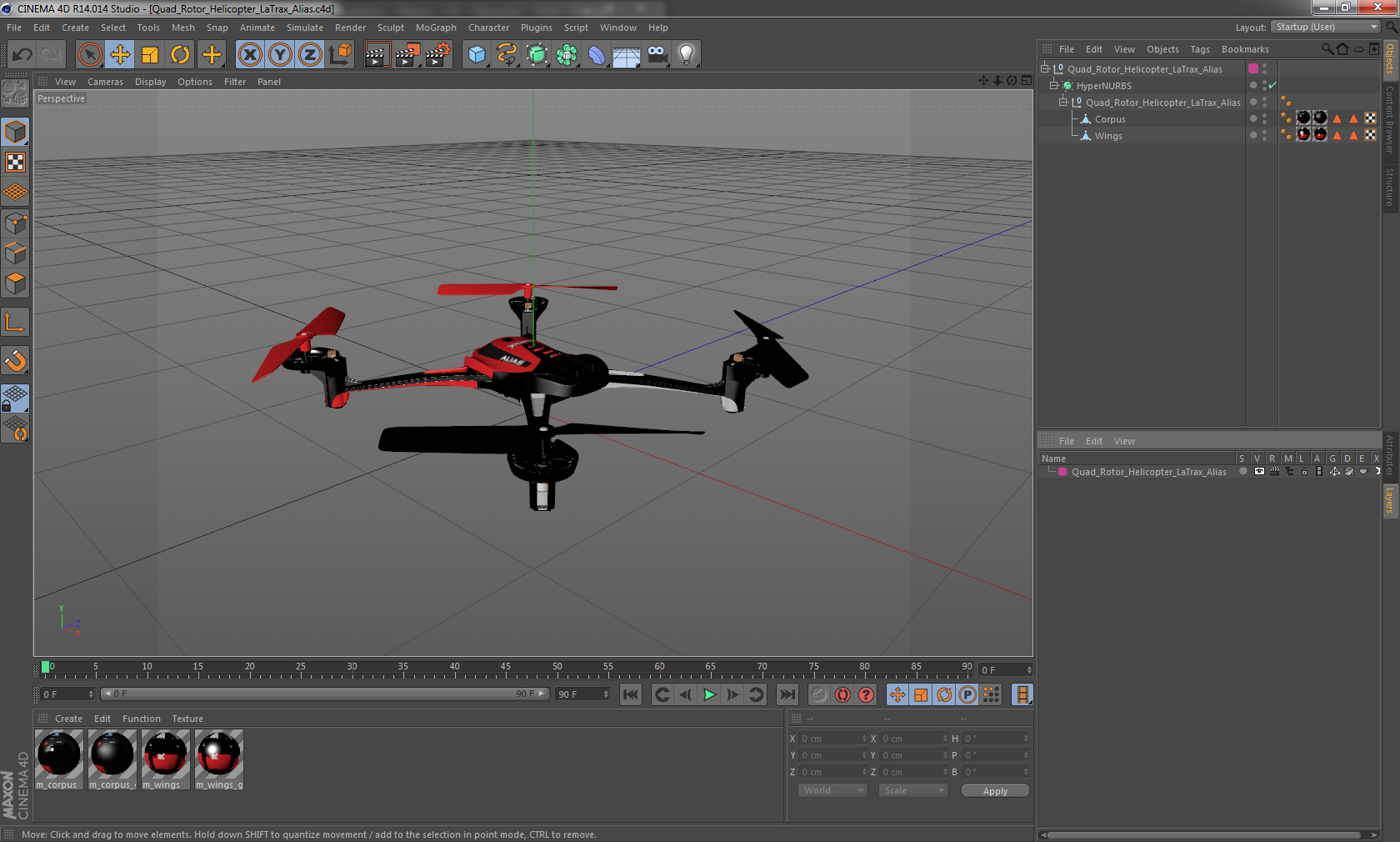Add a HyperNURBS generator object
The width and height of the screenshot is (1400, 842).
click(x=537, y=55)
